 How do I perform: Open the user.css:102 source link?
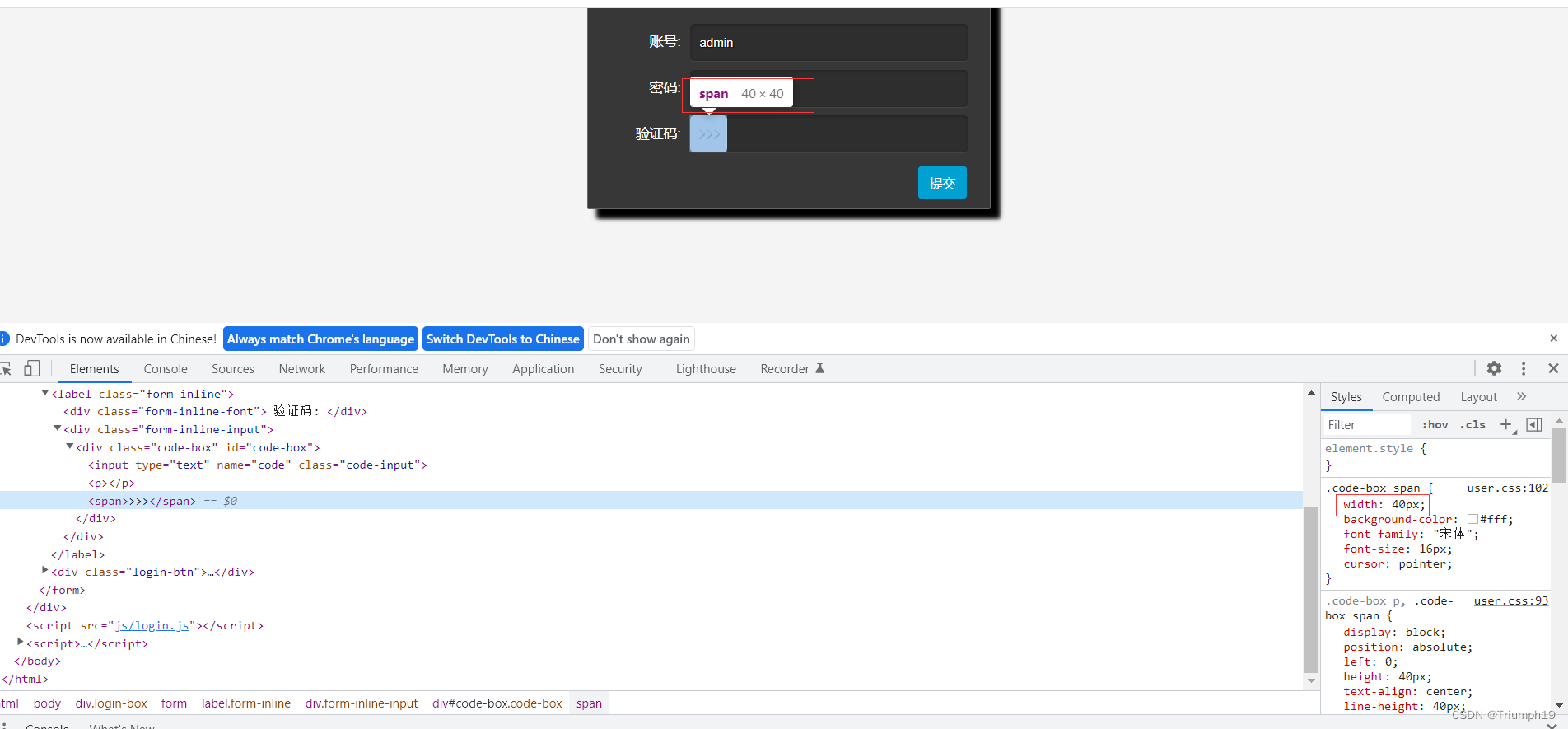point(1507,488)
